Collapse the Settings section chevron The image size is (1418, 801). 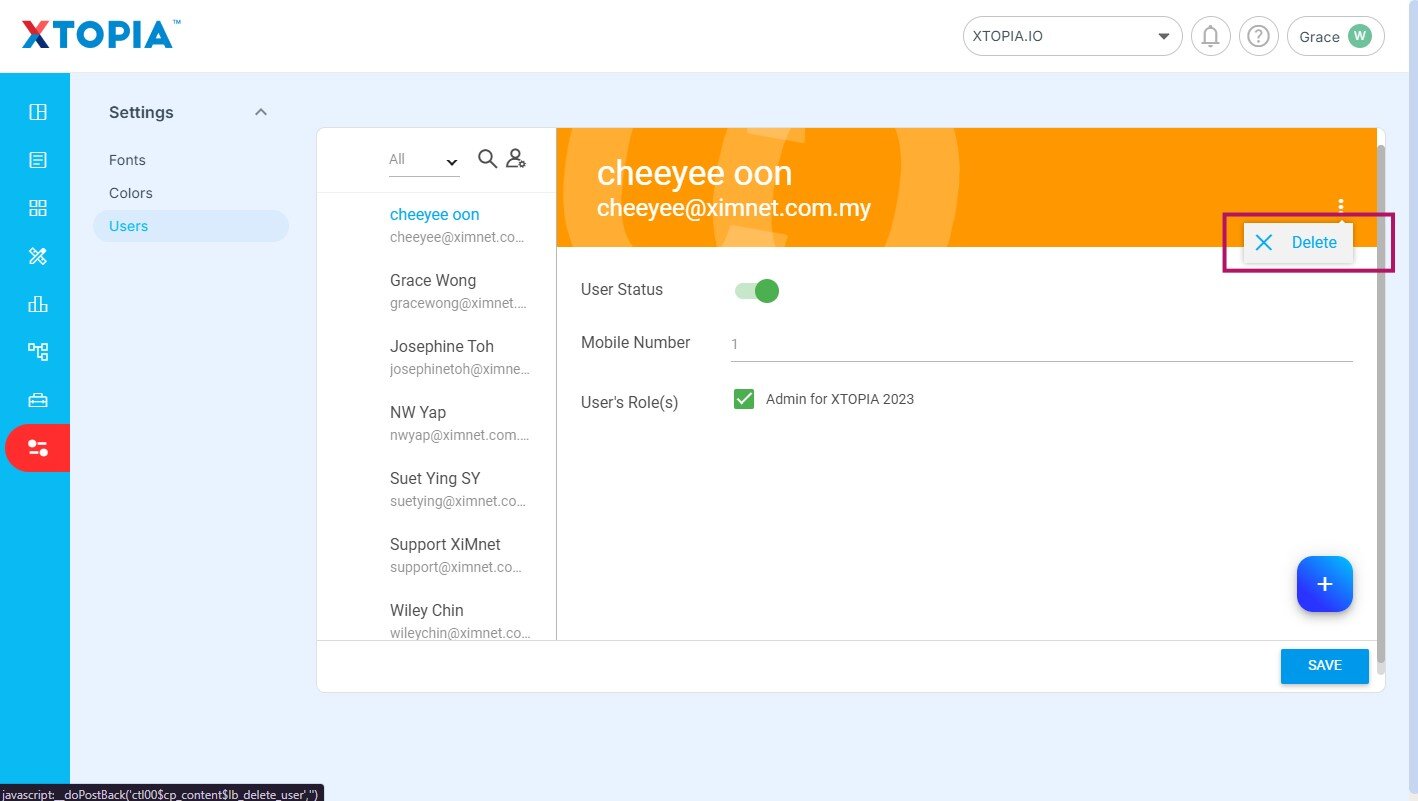(261, 112)
